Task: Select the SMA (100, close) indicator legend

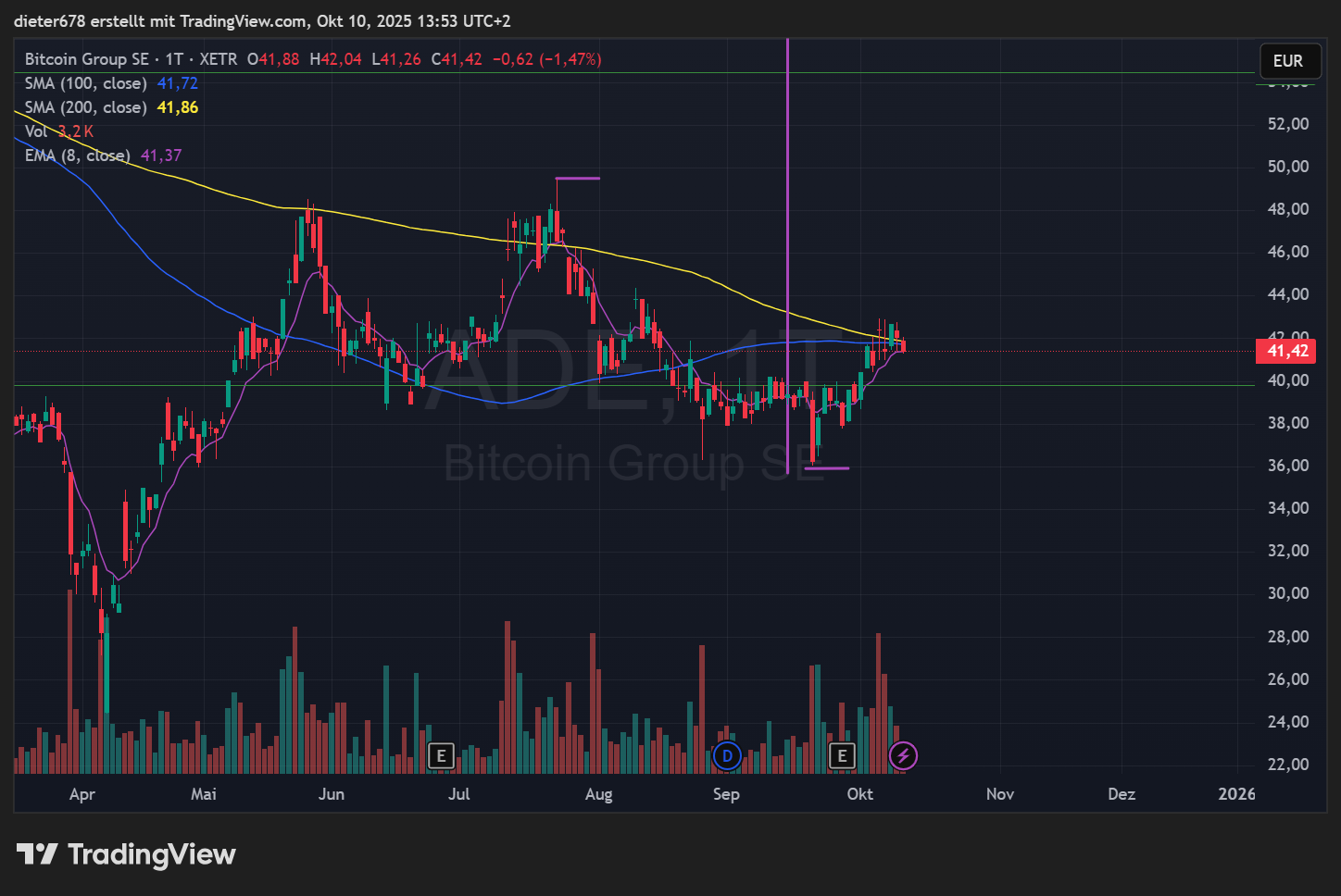Action: [x=84, y=83]
